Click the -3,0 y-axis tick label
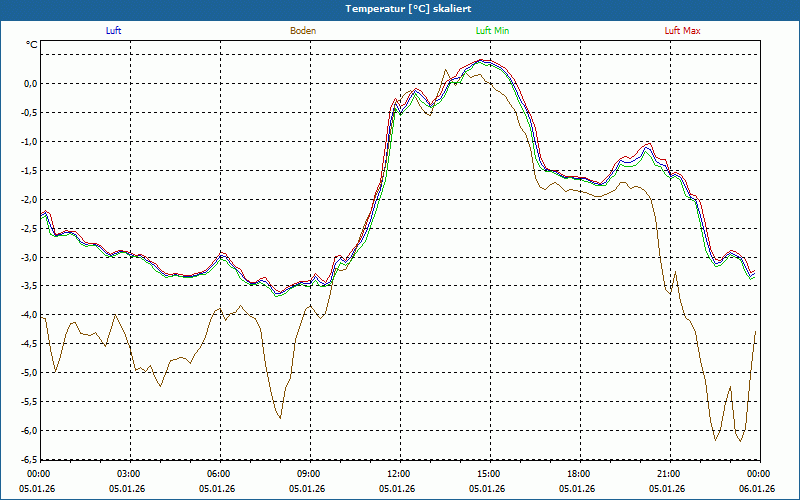Screen dimensions: 800x500 click(29, 257)
